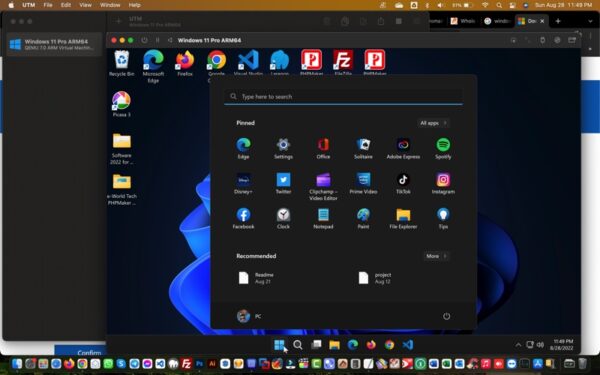Open Notepad from pinned apps
Viewport: 600px width, 375px height.
(x=323, y=218)
